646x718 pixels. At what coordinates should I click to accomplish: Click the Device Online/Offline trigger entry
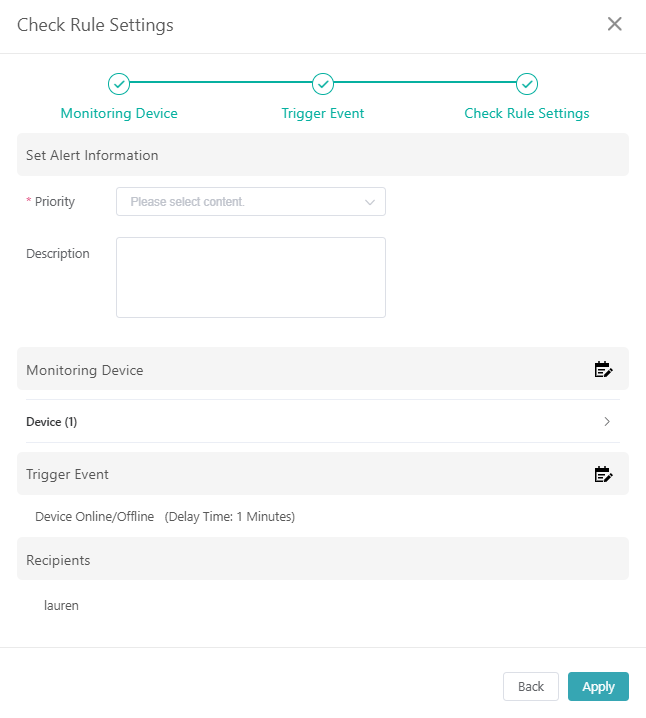(94, 517)
